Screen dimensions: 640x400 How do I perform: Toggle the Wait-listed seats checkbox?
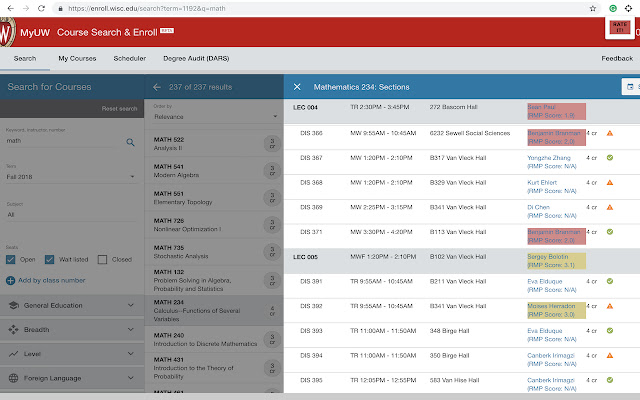pos(53,259)
